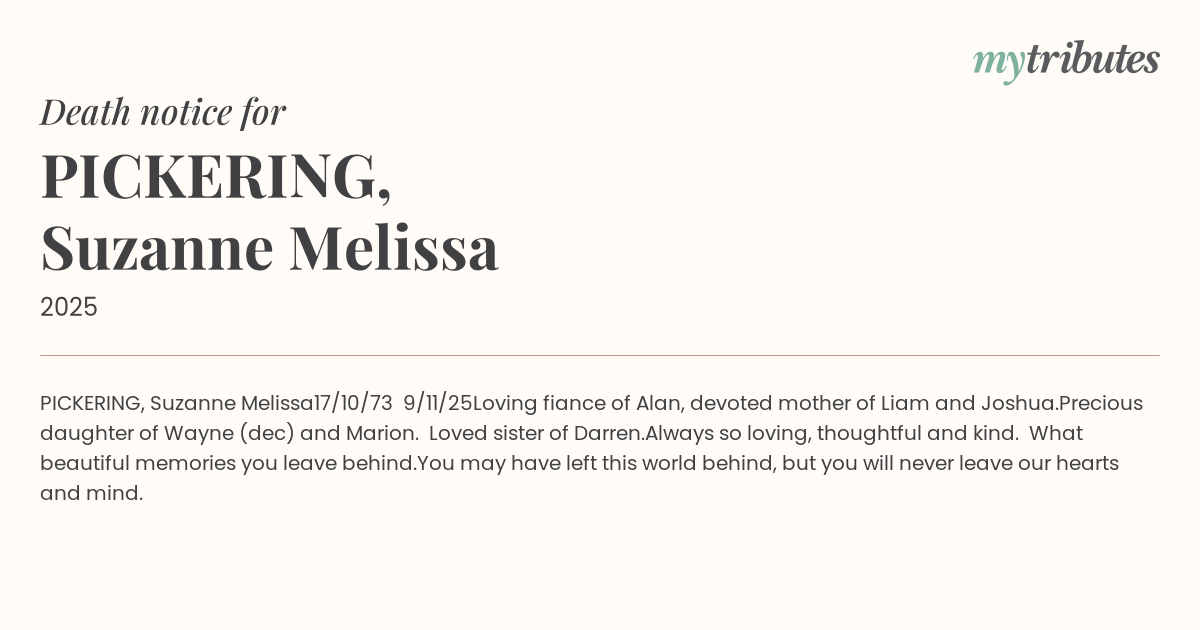Screen dimensions: 1200x630
Task: Click the name Wayne in the notice
Action: point(191,433)
